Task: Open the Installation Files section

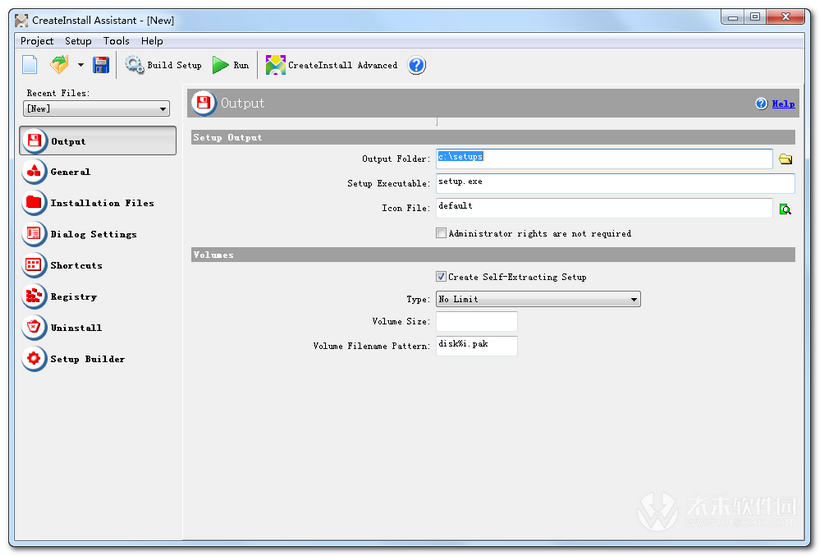Action: [88, 203]
